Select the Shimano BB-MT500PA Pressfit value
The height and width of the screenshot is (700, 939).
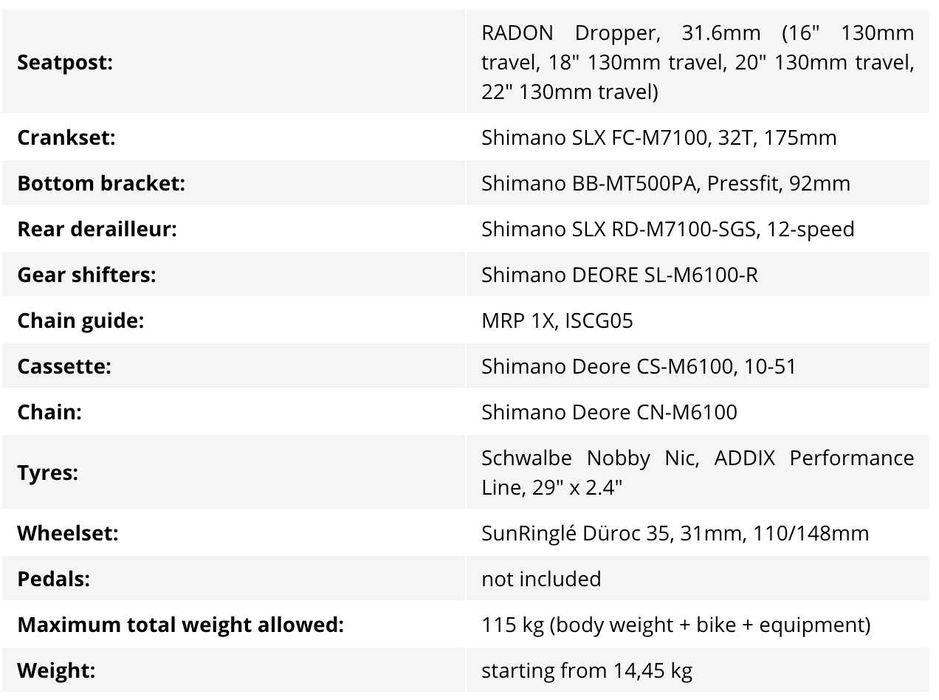(x=665, y=184)
